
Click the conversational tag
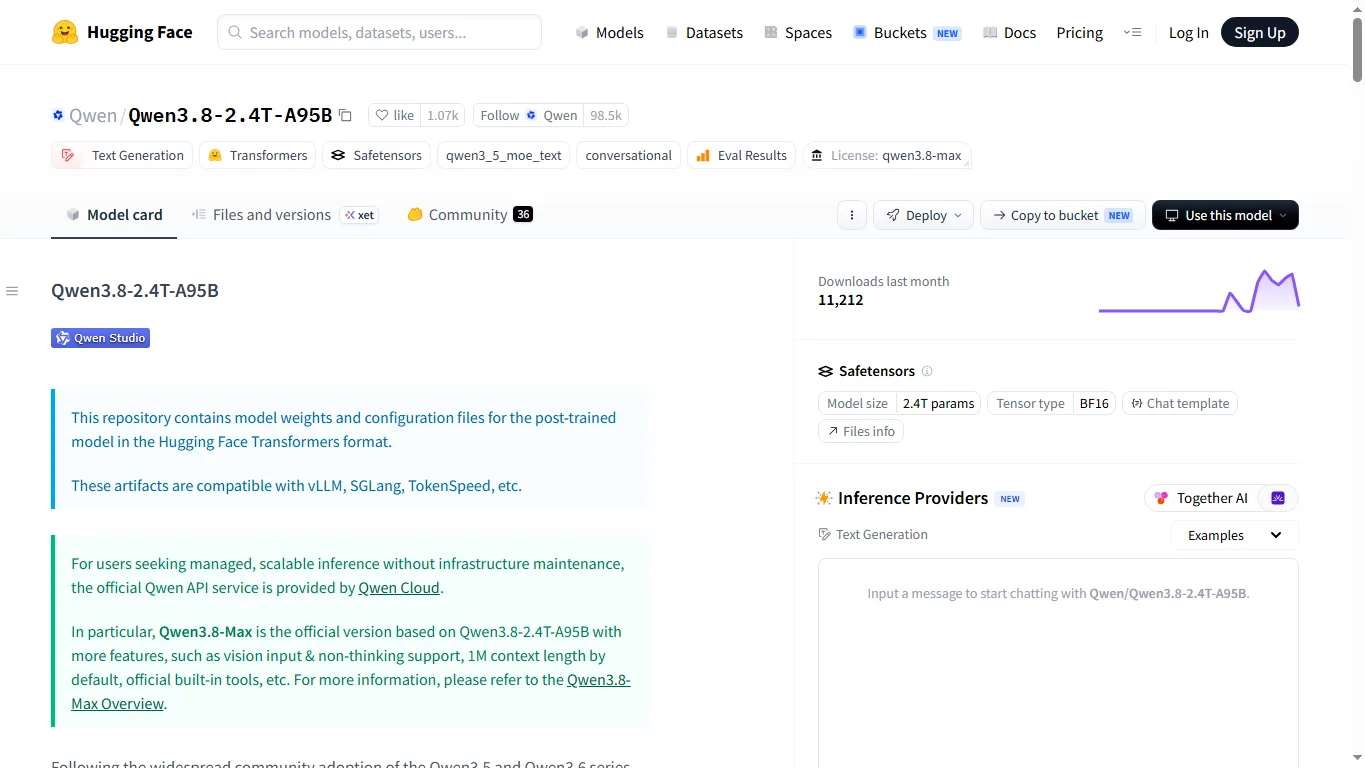[x=628, y=155]
